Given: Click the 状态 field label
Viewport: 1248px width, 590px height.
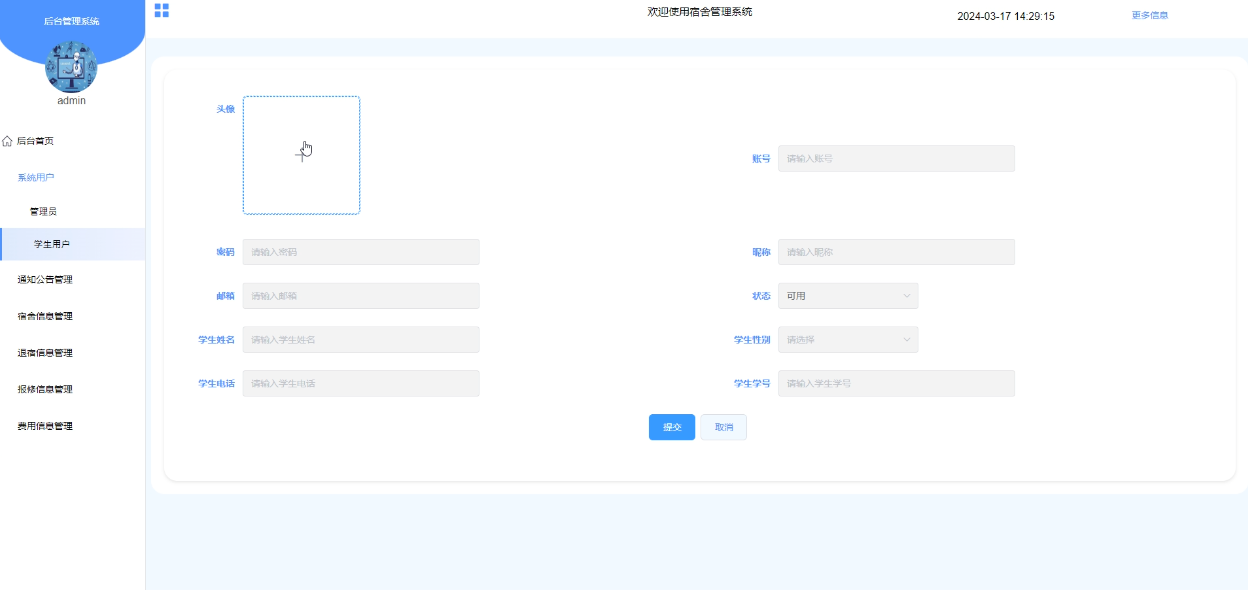Looking at the screenshot, I should click(761, 296).
